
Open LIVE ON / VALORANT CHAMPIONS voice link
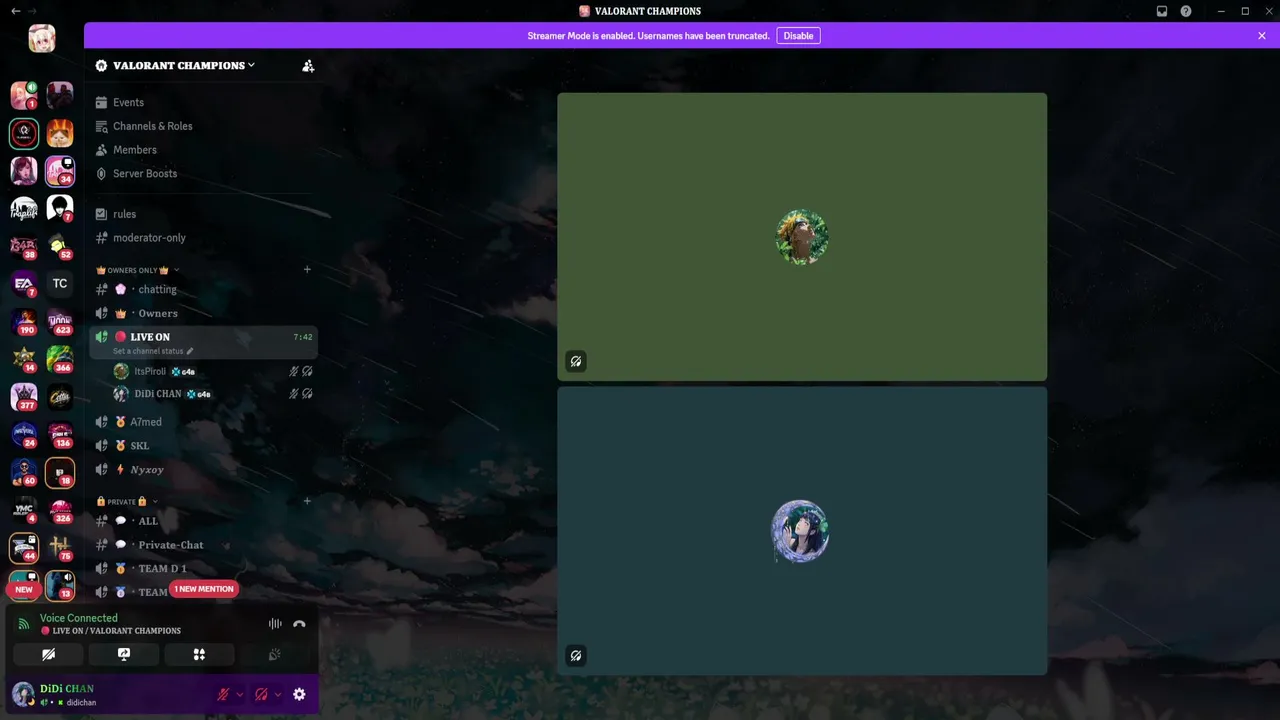[111, 631]
